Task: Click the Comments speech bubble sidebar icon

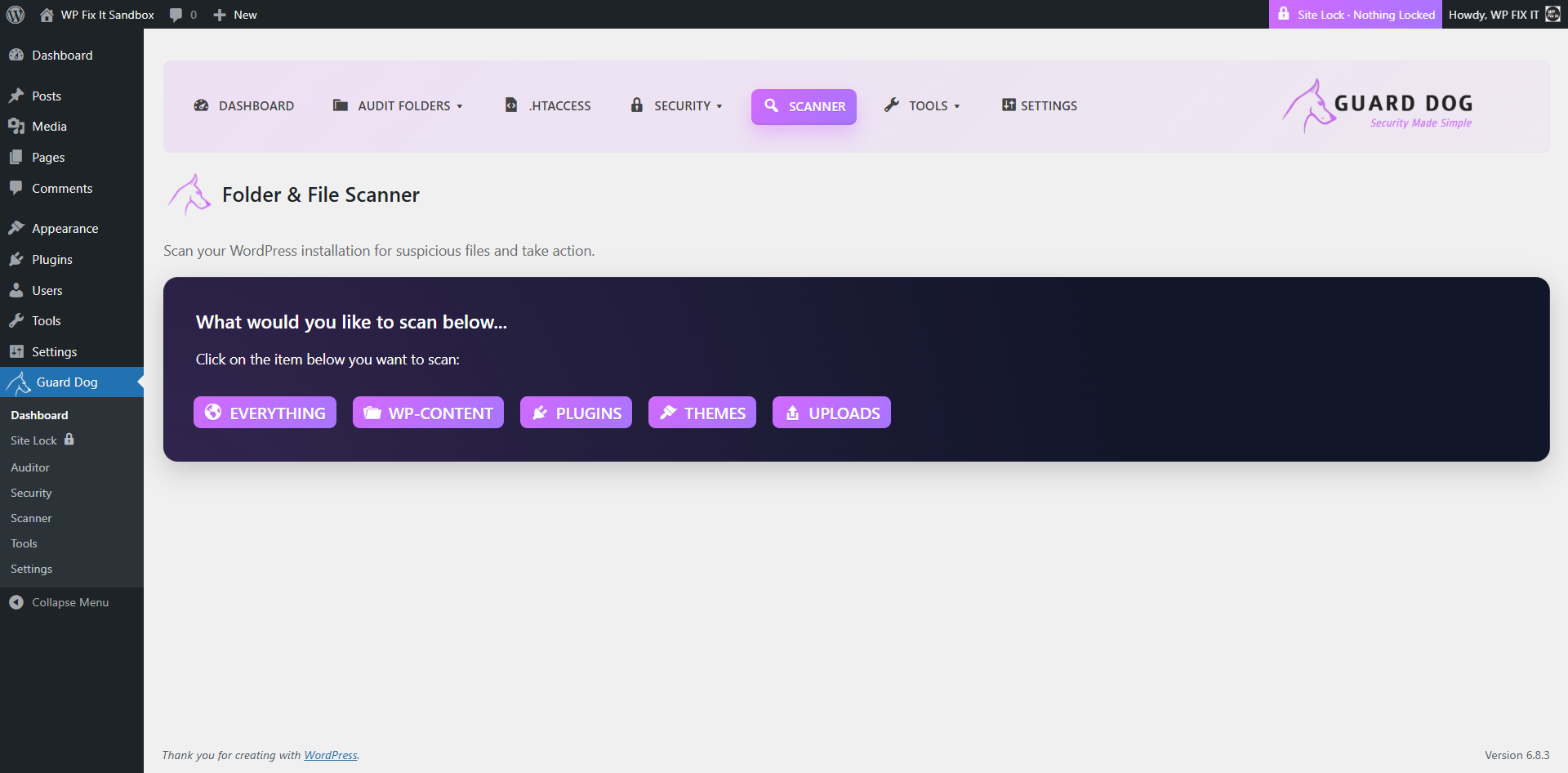Action: pos(16,188)
